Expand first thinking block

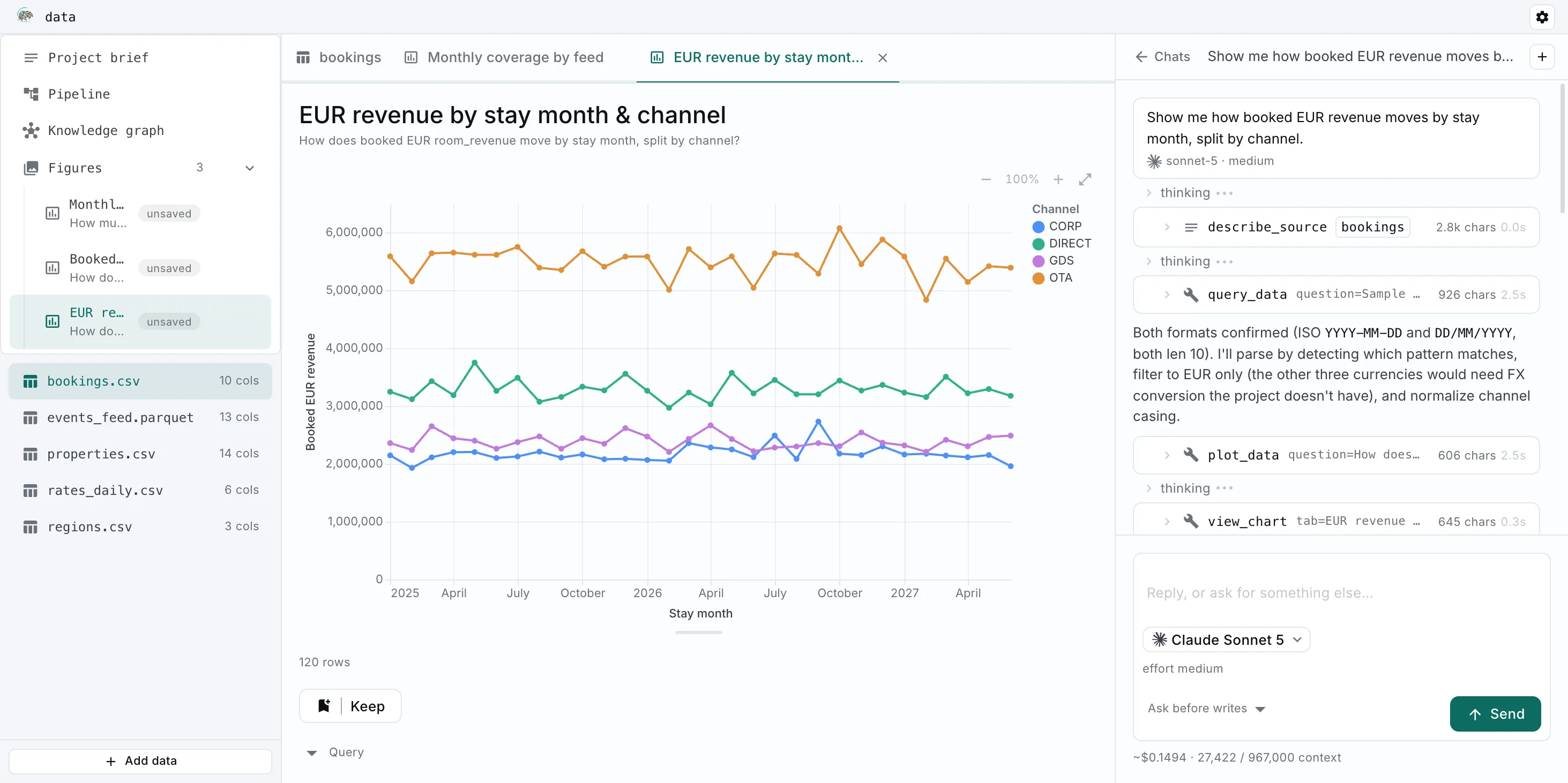pyautogui.click(x=1190, y=193)
